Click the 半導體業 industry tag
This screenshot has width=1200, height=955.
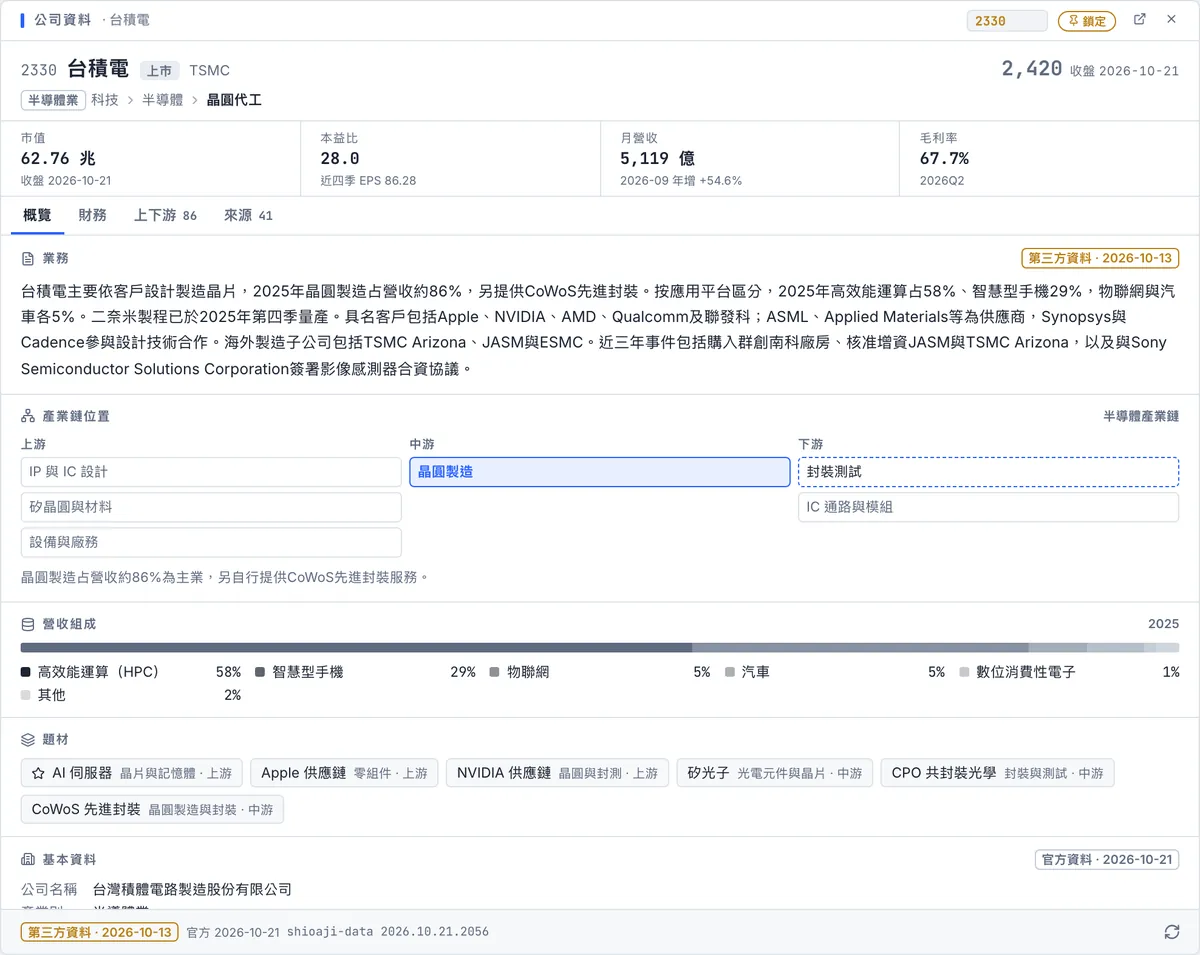53,100
